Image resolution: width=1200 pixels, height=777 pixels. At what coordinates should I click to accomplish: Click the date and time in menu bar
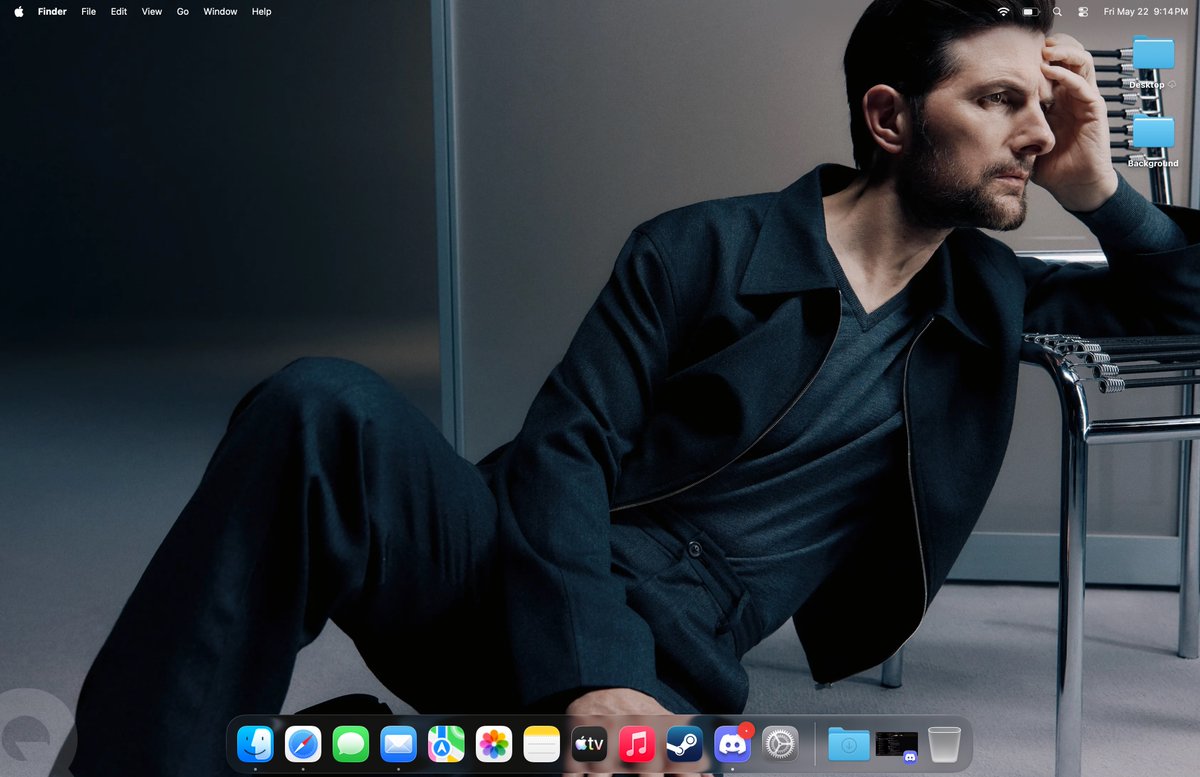pyautogui.click(x=1146, y=11)
